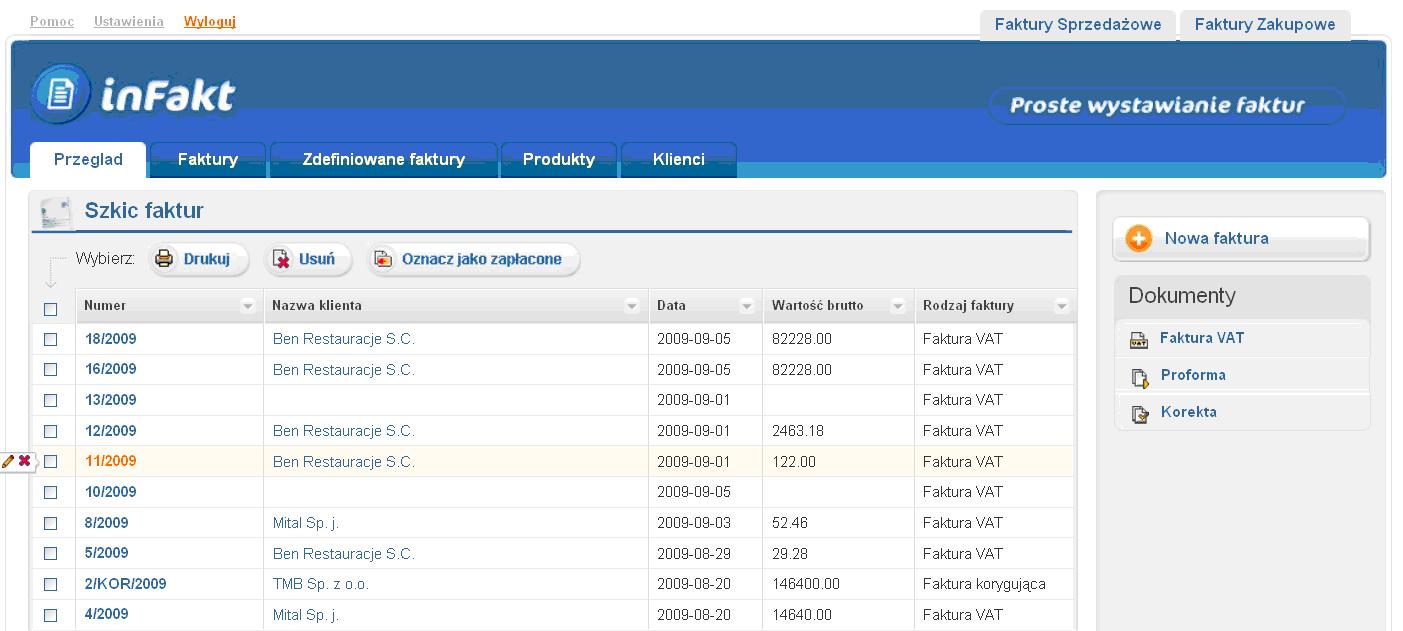1403x631 pixels.
Task: Toggle the select-all checkbox in table header
Action: pos(51,310)
